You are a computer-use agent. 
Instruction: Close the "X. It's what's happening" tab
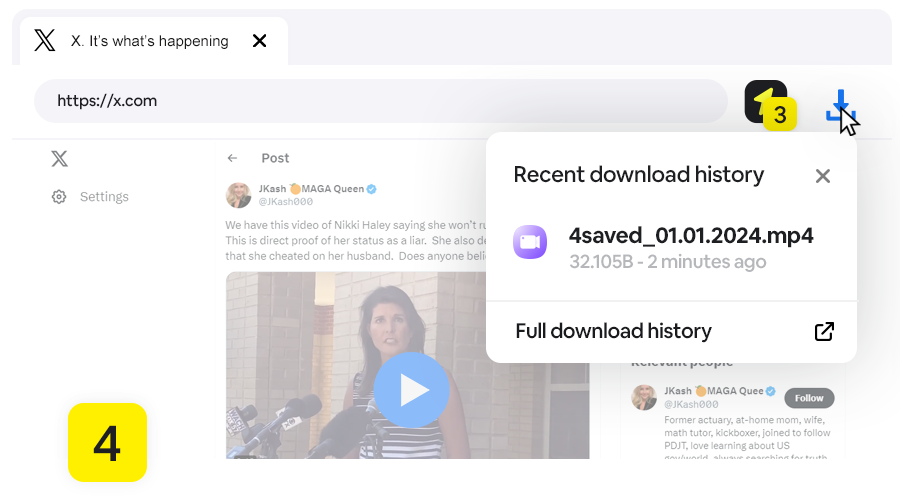[x=259, y=41]
